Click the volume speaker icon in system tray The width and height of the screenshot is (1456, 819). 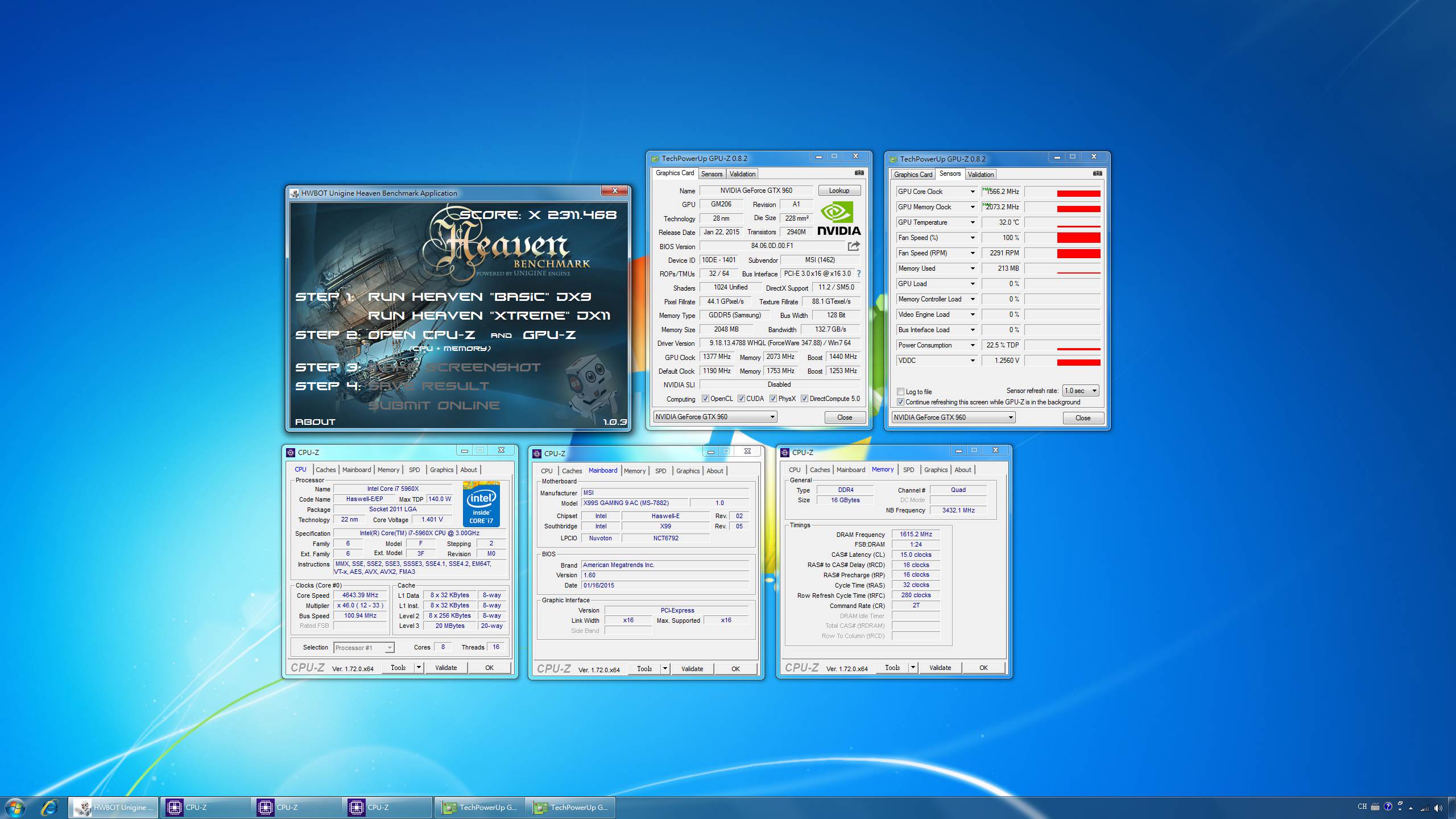pyautogui.click(x=1438, y=807)
